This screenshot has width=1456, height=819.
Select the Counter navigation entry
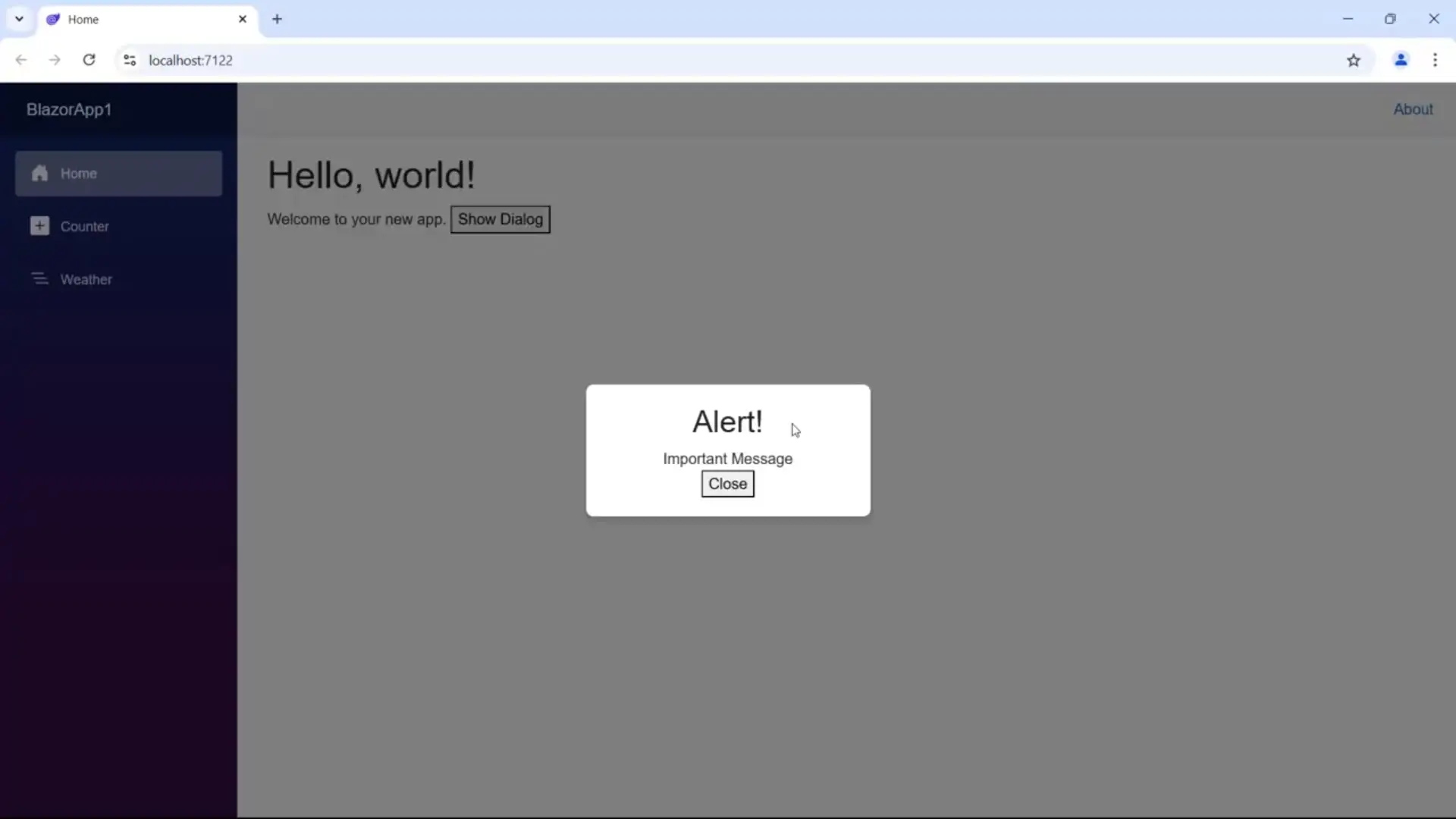click(85, 225)
